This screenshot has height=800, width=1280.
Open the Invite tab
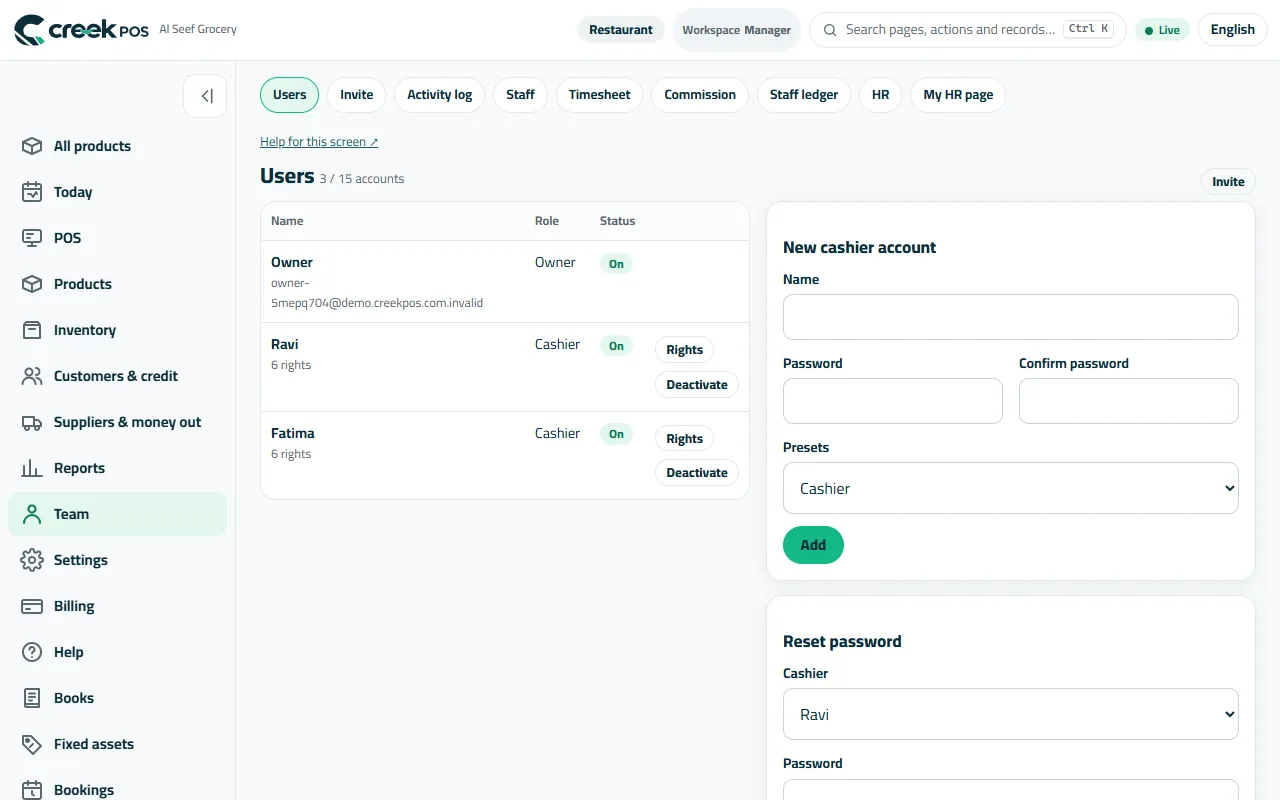point(357,95)
